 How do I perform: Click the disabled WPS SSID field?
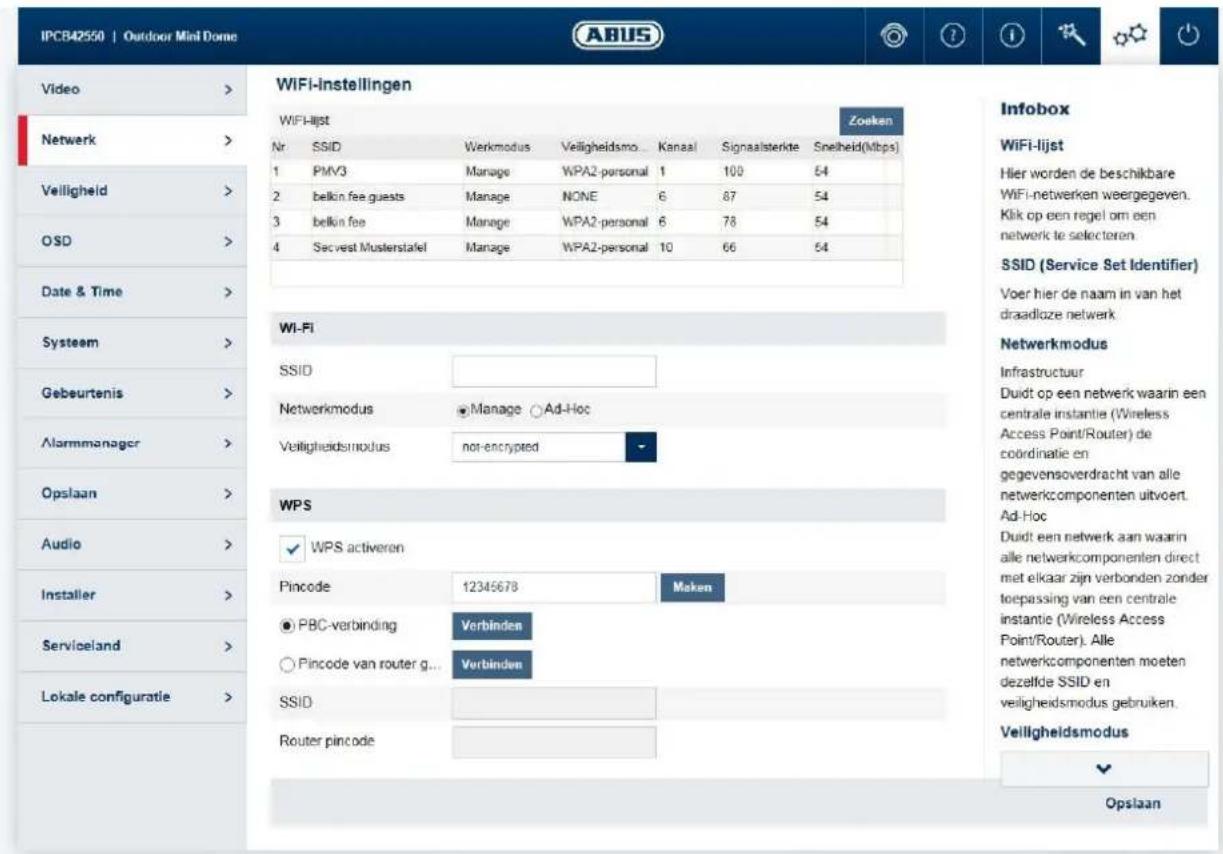[x=554, y=703]
